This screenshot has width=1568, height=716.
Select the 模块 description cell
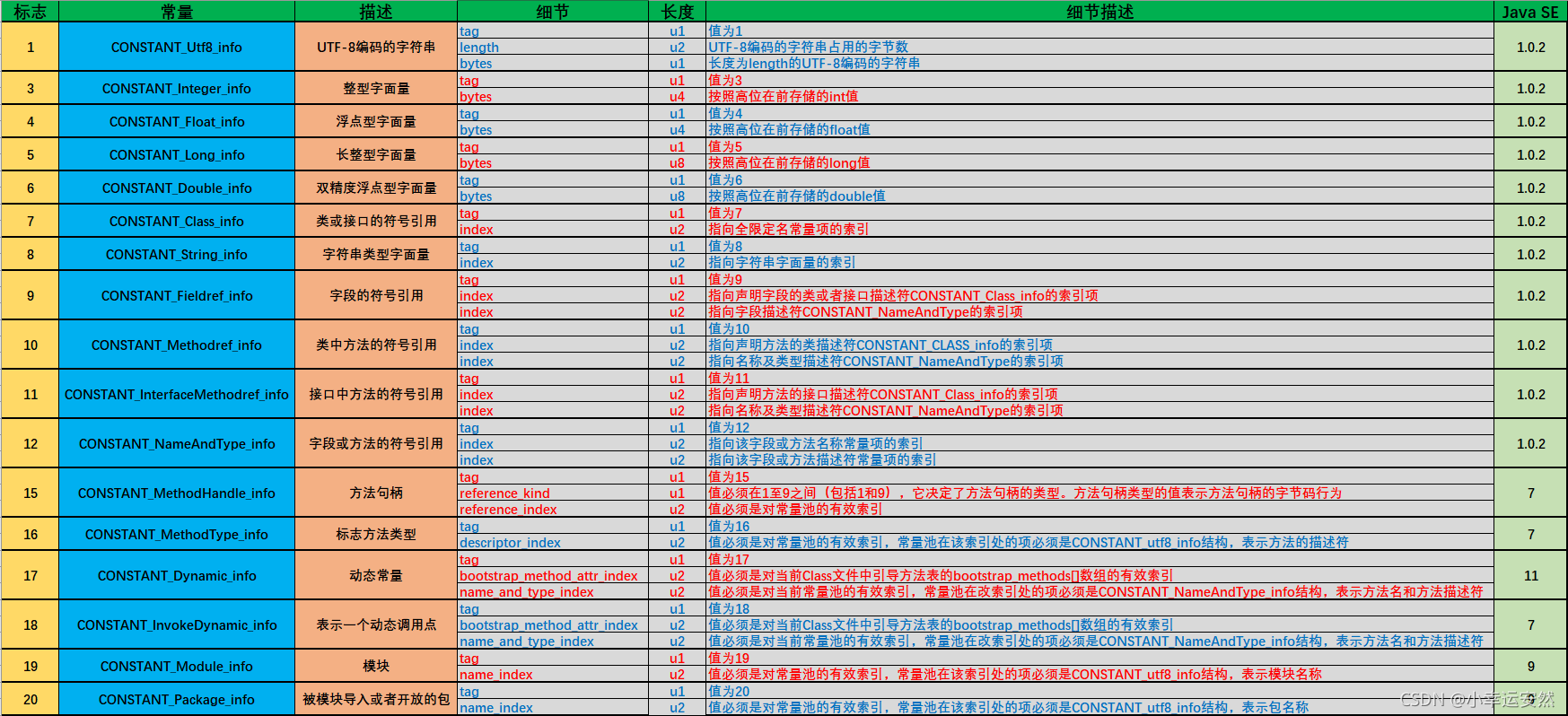[x=376, y=666]
